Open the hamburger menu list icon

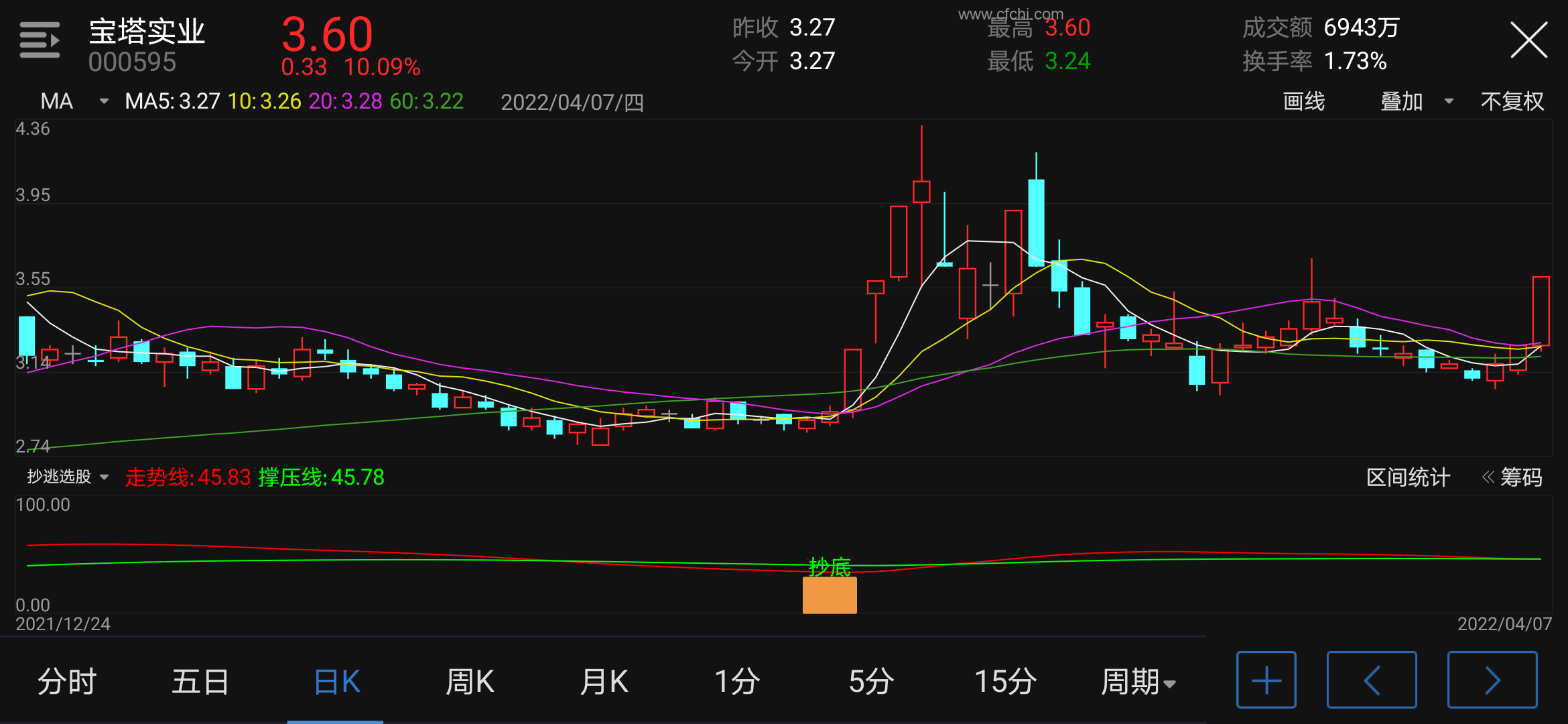(40, 40)
